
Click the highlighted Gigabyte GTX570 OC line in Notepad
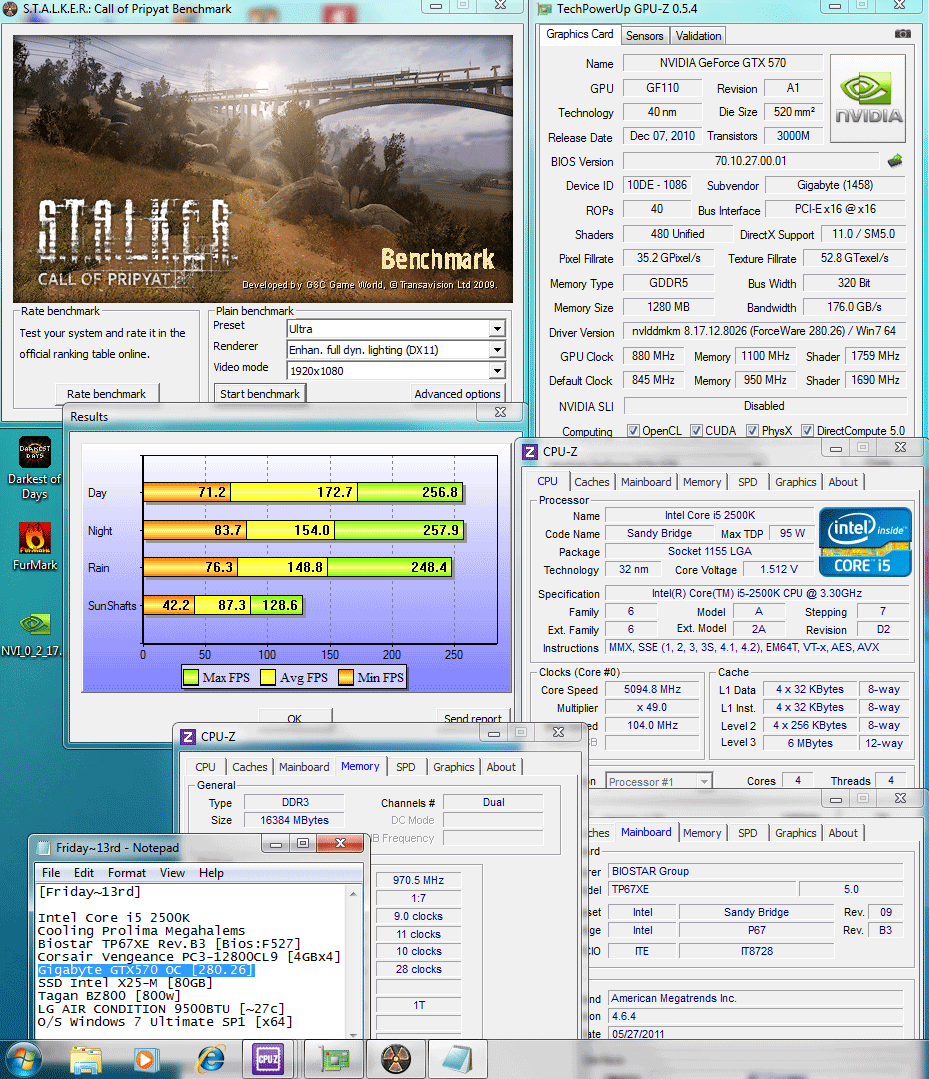click(146, 970)
